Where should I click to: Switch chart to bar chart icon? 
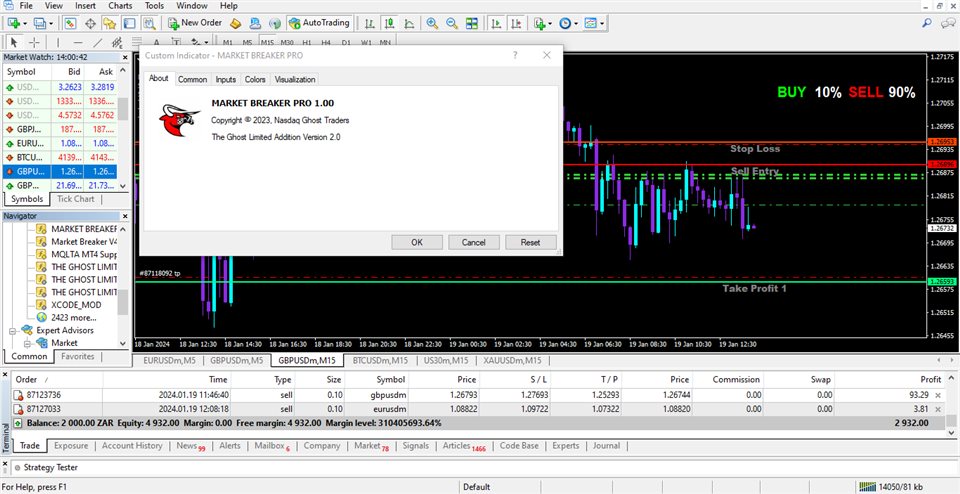[x=370, y=23]
